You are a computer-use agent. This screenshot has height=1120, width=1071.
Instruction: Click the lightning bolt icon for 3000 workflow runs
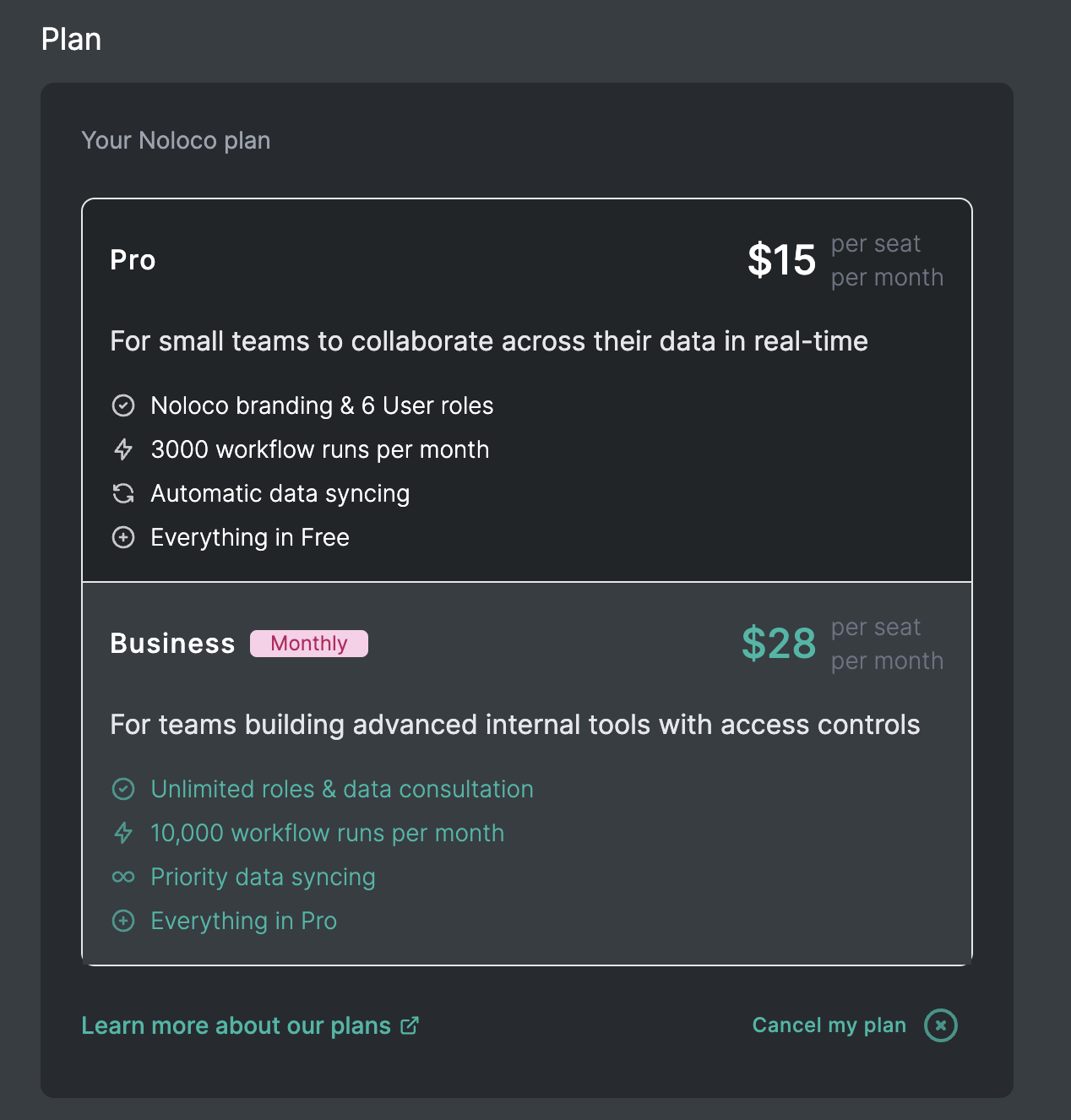[123, 449]
